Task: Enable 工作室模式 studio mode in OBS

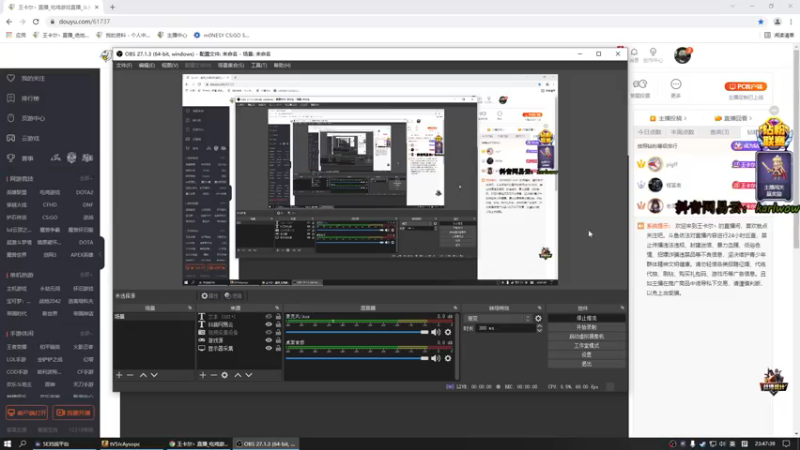Action: 586,345
